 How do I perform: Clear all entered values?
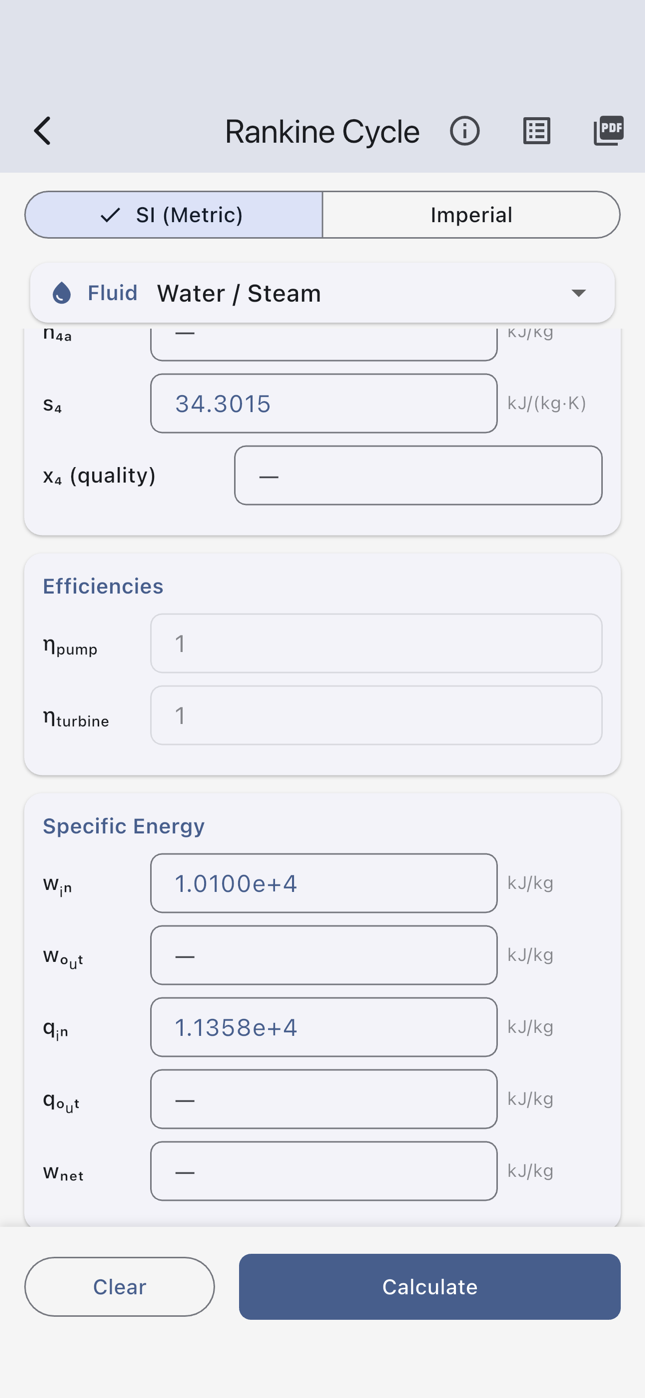coord(119,1286)
